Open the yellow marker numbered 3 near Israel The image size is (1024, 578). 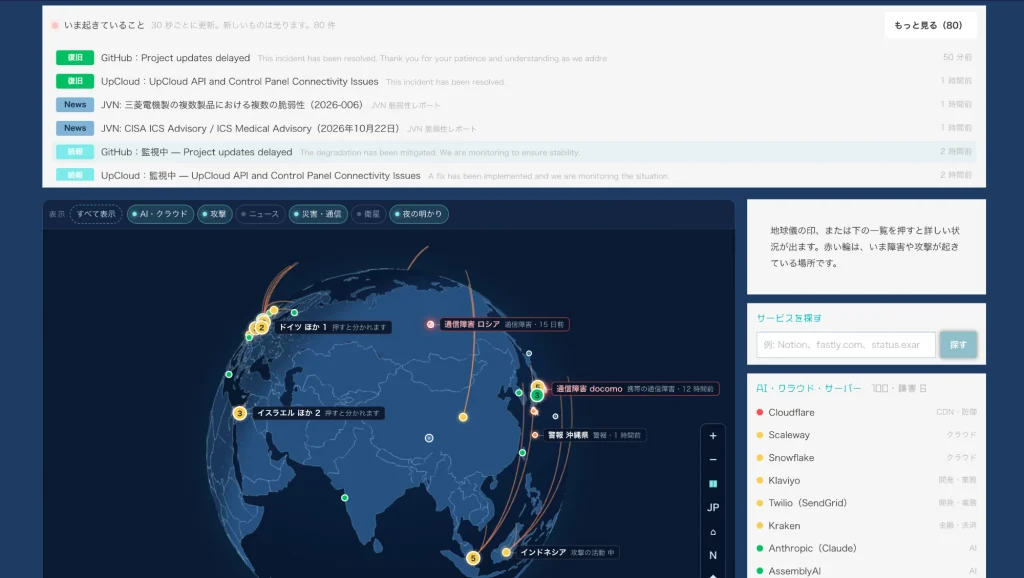[x=240, y=413]
